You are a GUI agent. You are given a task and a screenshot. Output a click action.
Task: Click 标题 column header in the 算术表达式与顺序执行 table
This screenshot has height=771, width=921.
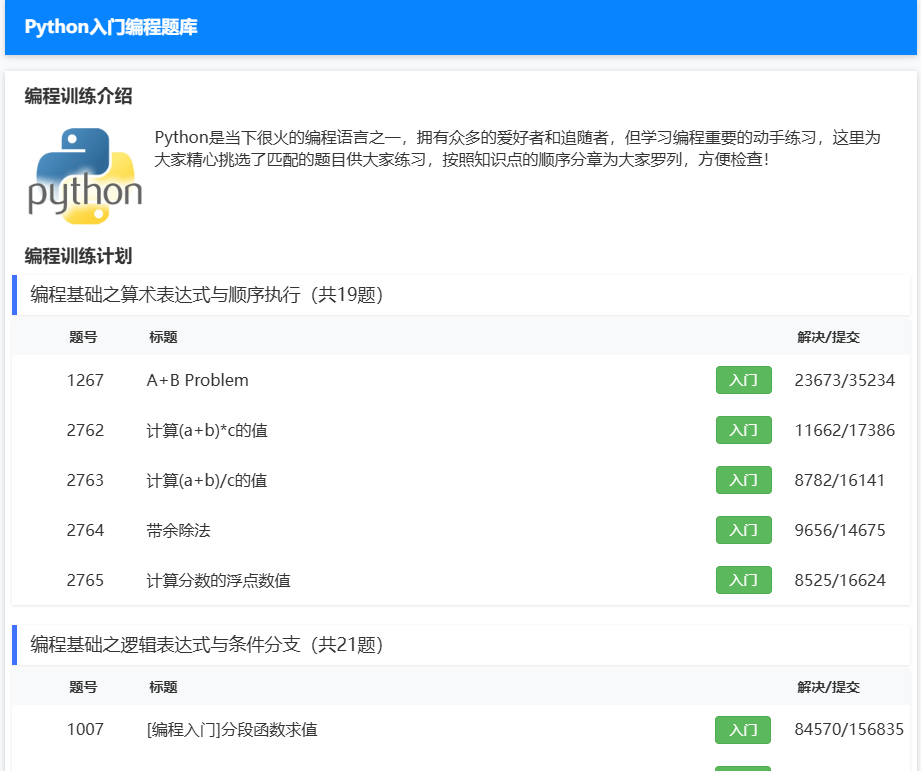163,337
